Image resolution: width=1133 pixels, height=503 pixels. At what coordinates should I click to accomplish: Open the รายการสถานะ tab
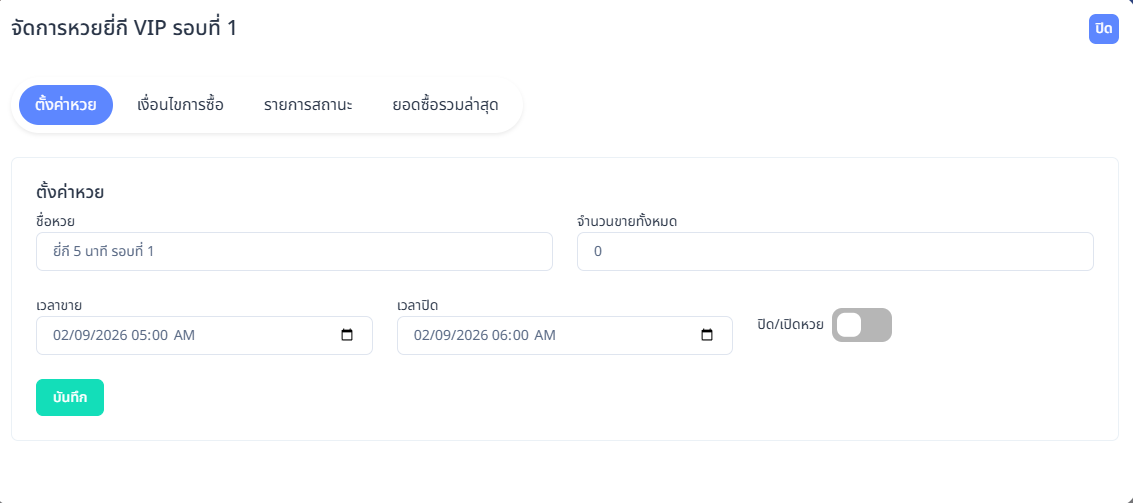308,105
